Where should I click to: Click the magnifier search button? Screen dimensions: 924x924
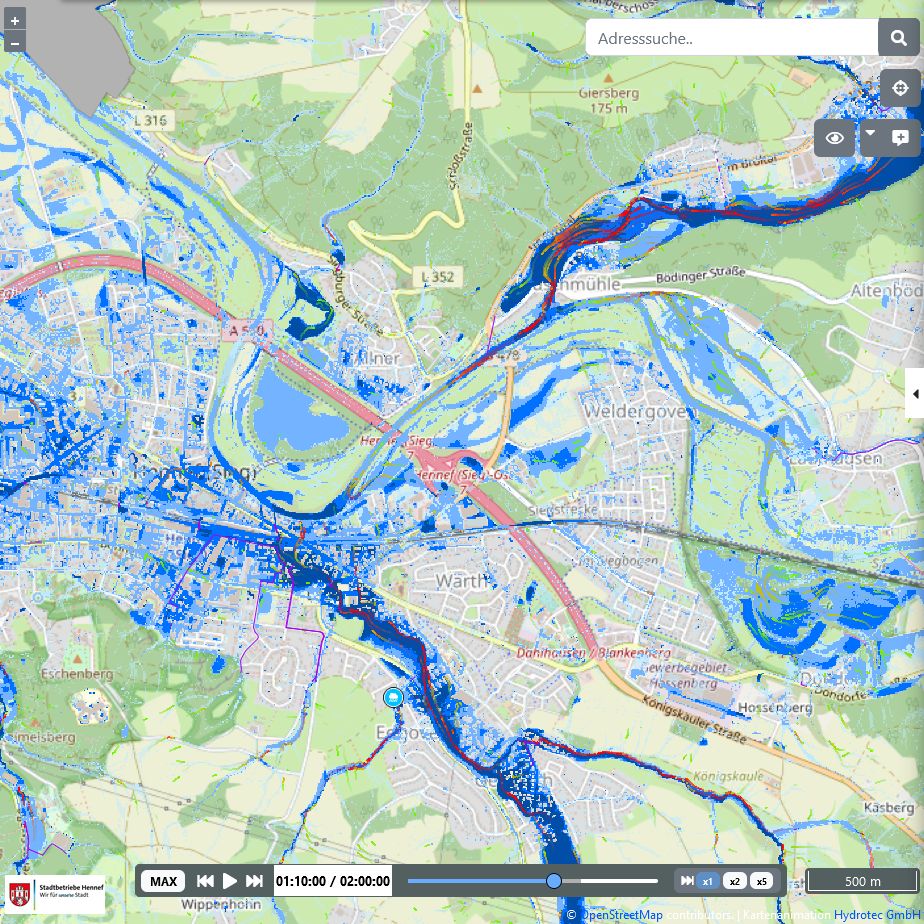pos(898,39)
